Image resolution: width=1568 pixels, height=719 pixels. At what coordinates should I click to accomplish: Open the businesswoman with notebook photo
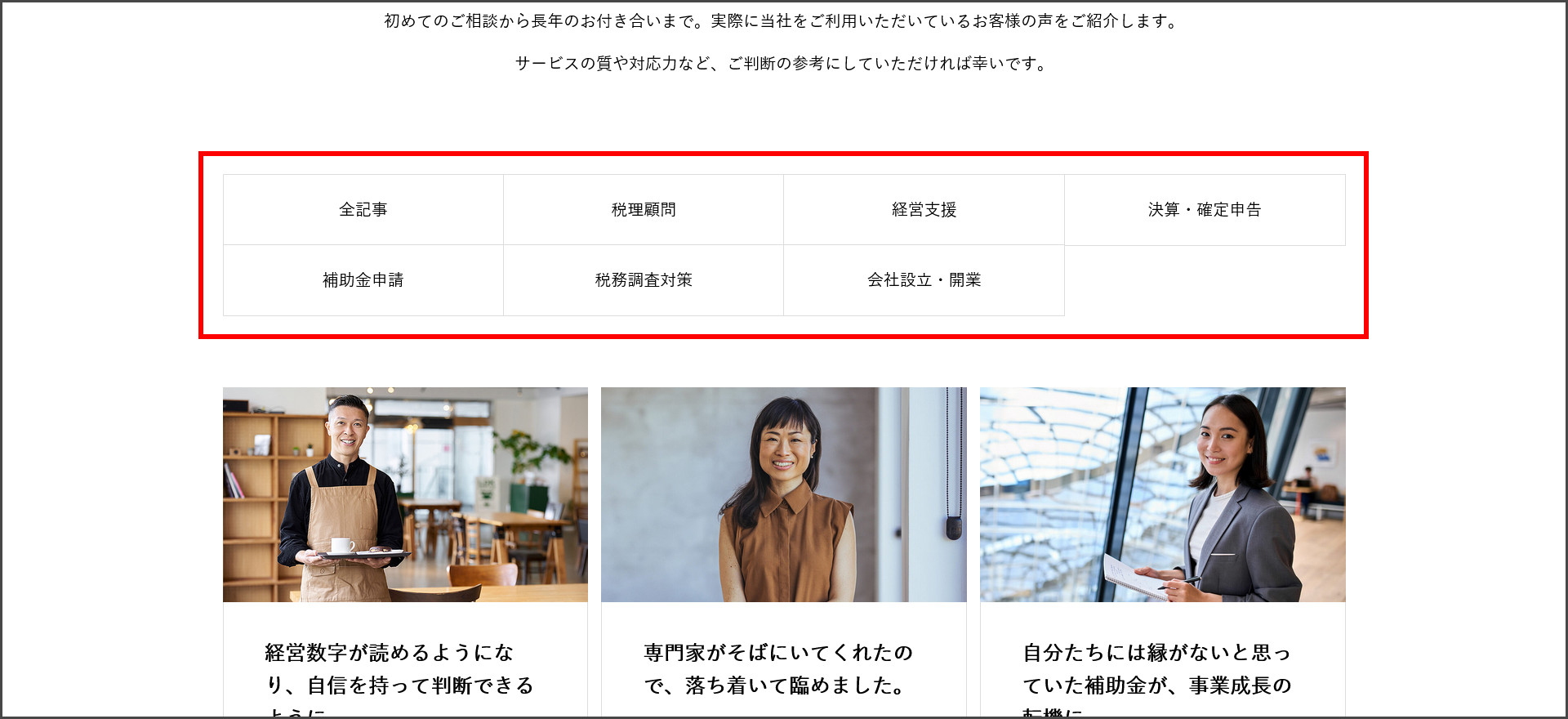click(1163, 494)
